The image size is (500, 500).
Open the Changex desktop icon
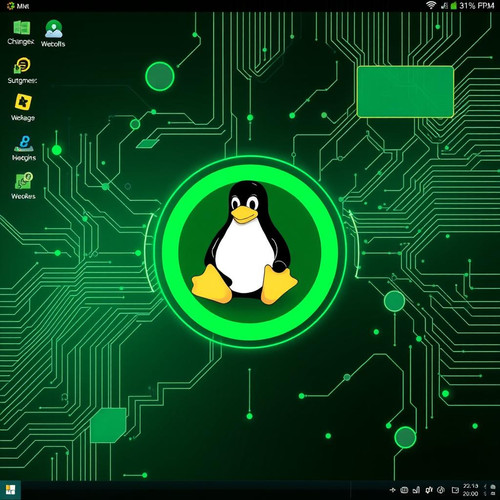coord(22,33)
